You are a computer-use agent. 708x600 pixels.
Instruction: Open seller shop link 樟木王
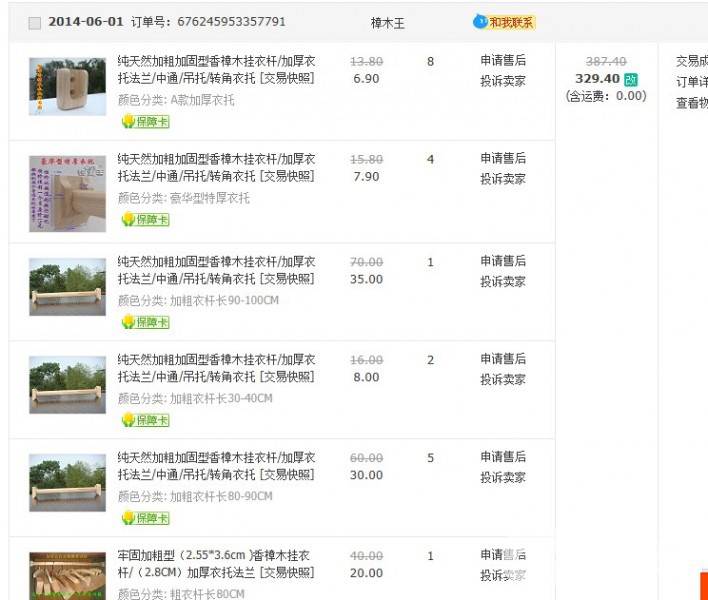point(387,22)
